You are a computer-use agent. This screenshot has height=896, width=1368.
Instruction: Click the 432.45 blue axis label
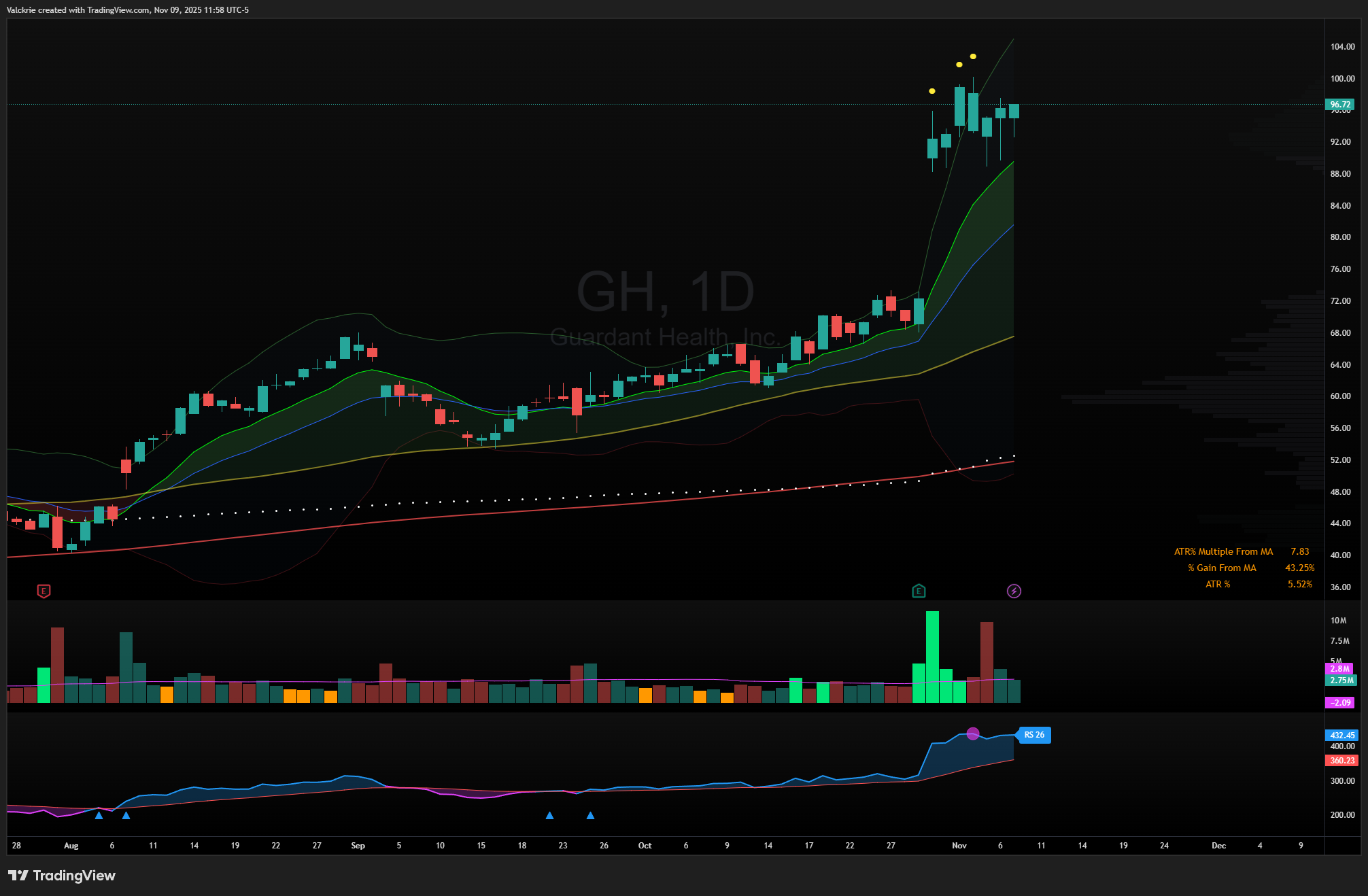point(1341,735)
